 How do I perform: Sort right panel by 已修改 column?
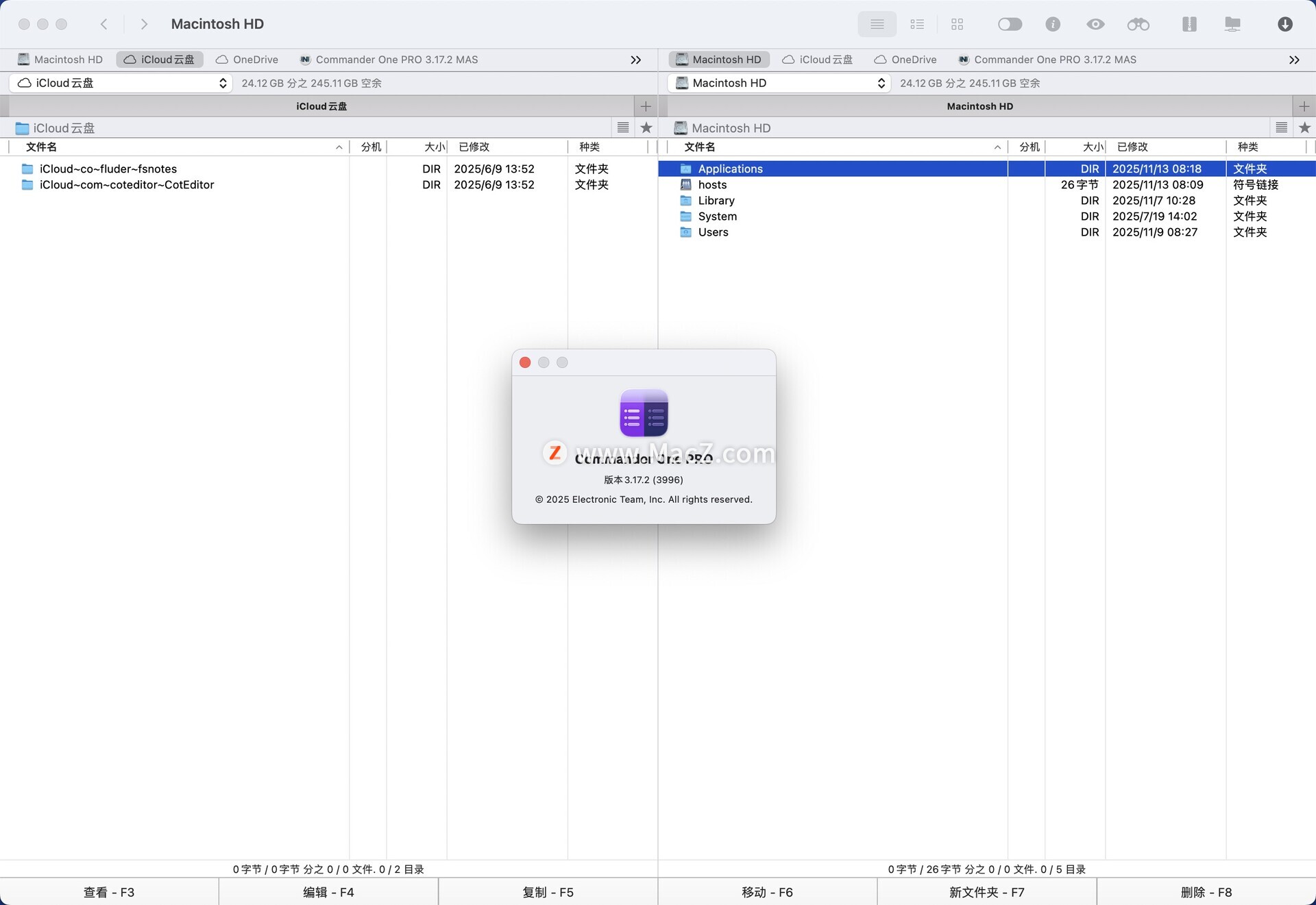coord(1132,147)
